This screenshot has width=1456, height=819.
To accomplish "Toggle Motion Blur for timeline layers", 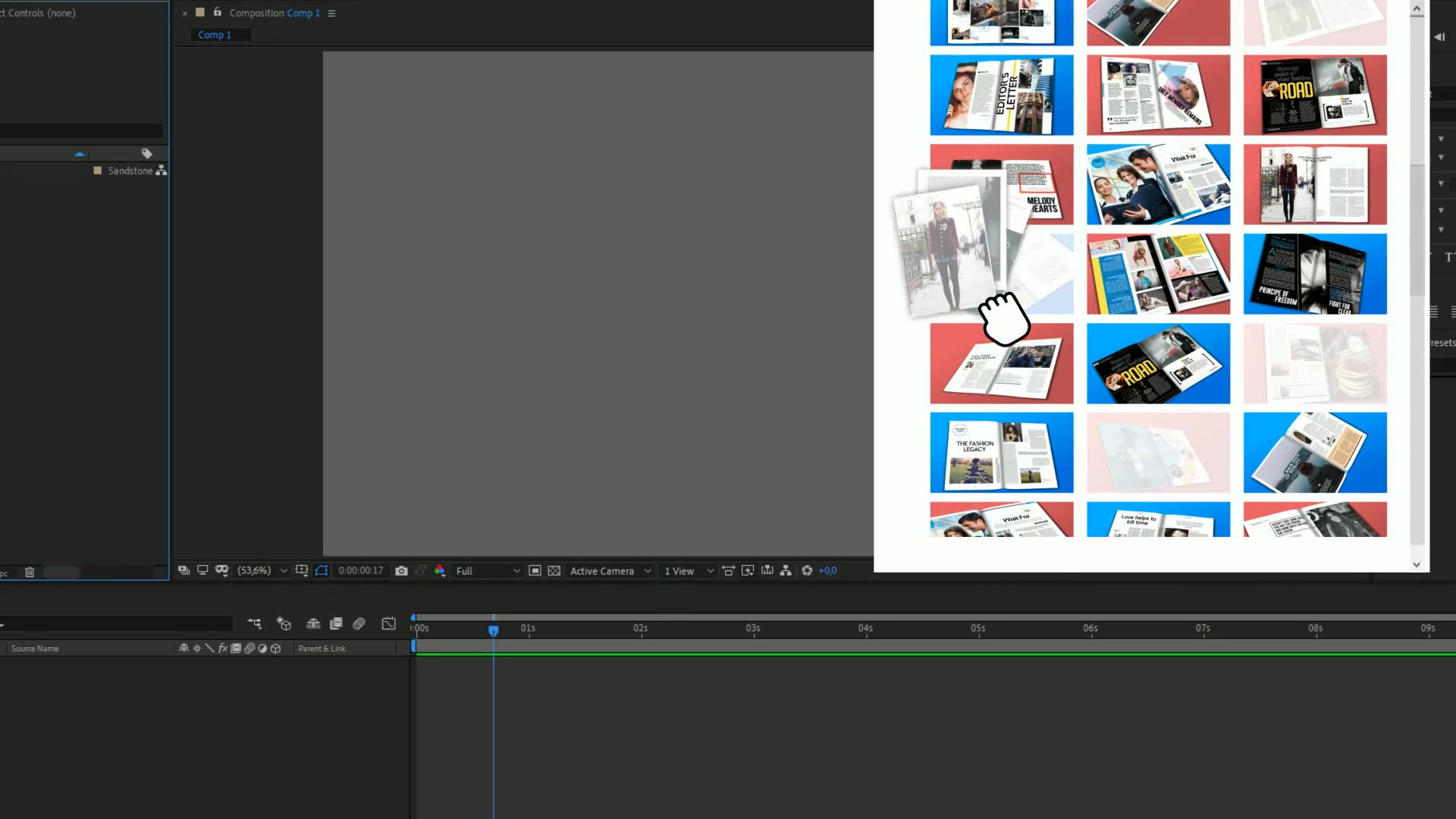I will click(359, 623).
